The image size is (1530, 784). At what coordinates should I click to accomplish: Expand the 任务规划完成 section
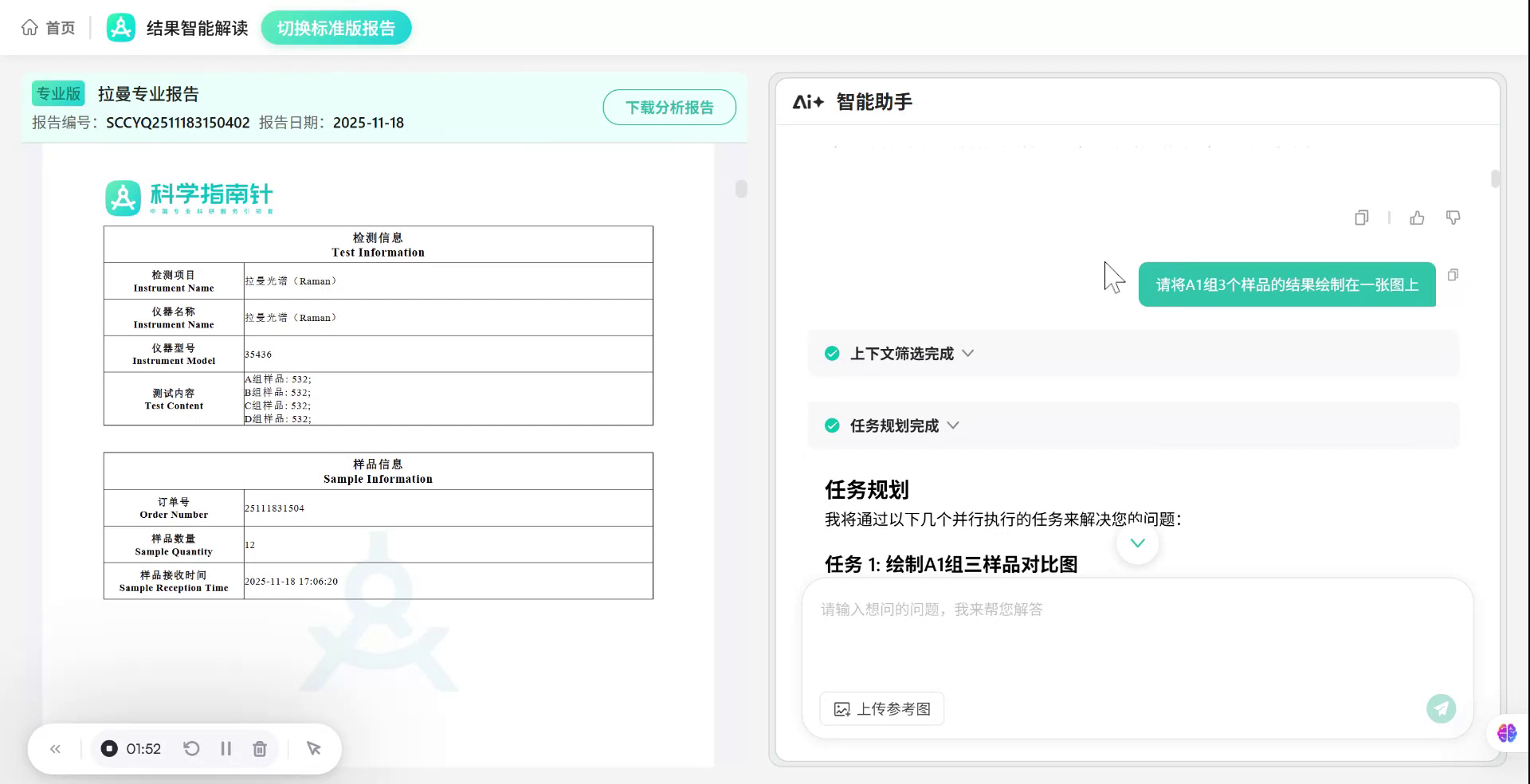[x=954, y=425]
